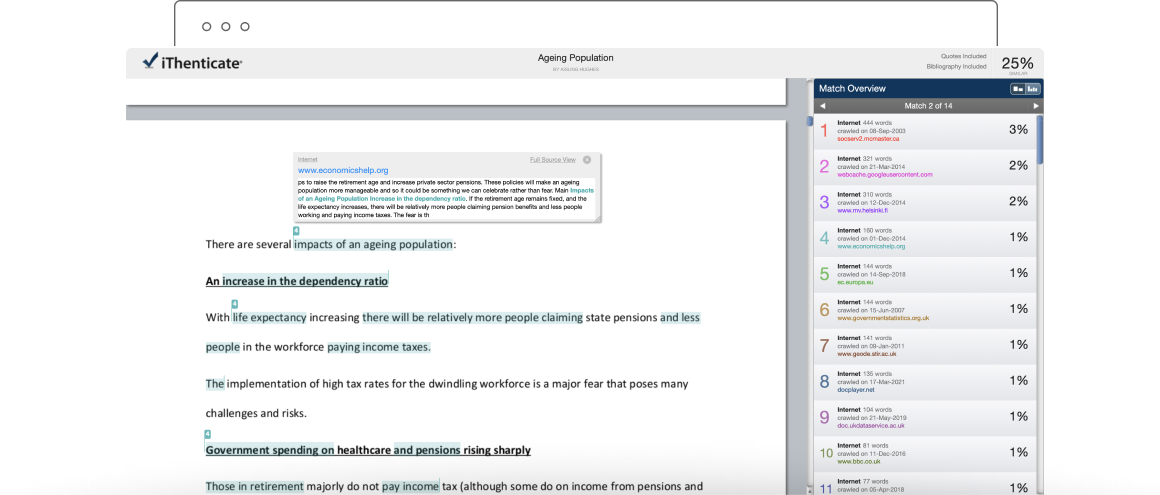Select match 1 socserv2.mcmaster.ca
The image size is (1160, 495).
click(x=925, y=132)
